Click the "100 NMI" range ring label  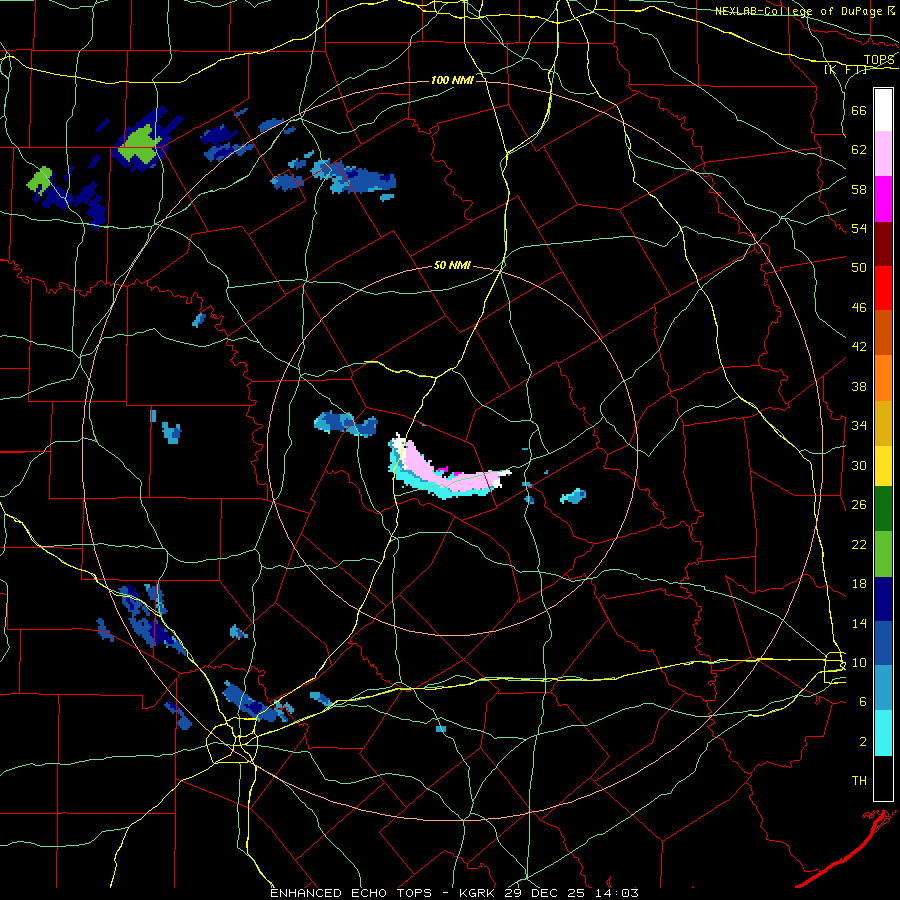coord(452,80)
